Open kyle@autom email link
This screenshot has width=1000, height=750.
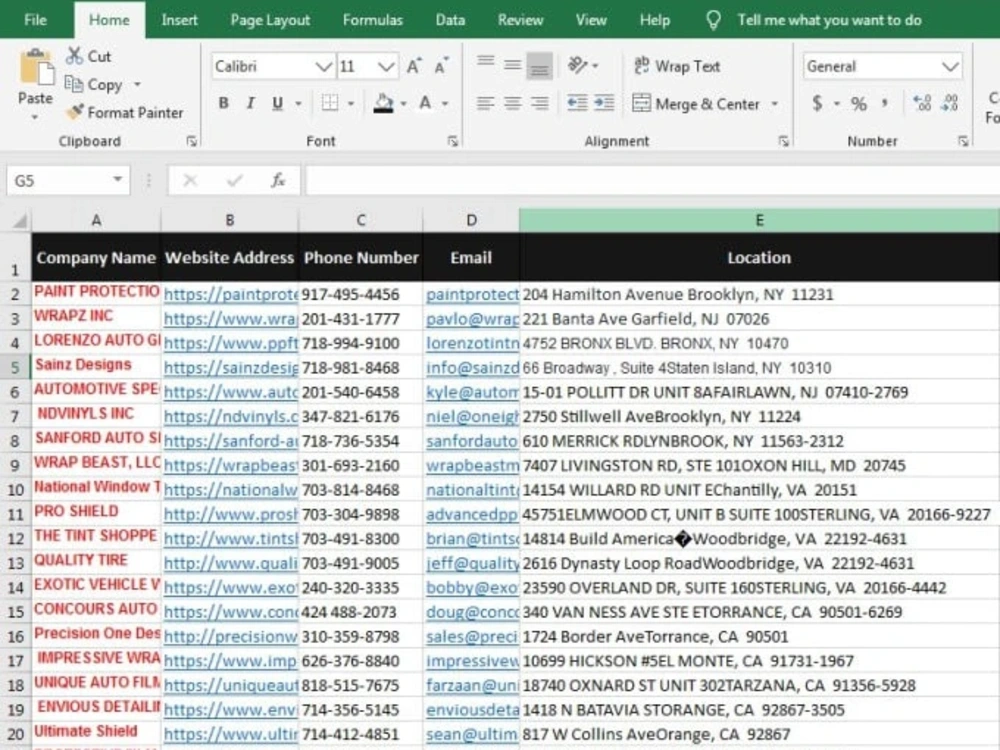click(x=472, y=392)
